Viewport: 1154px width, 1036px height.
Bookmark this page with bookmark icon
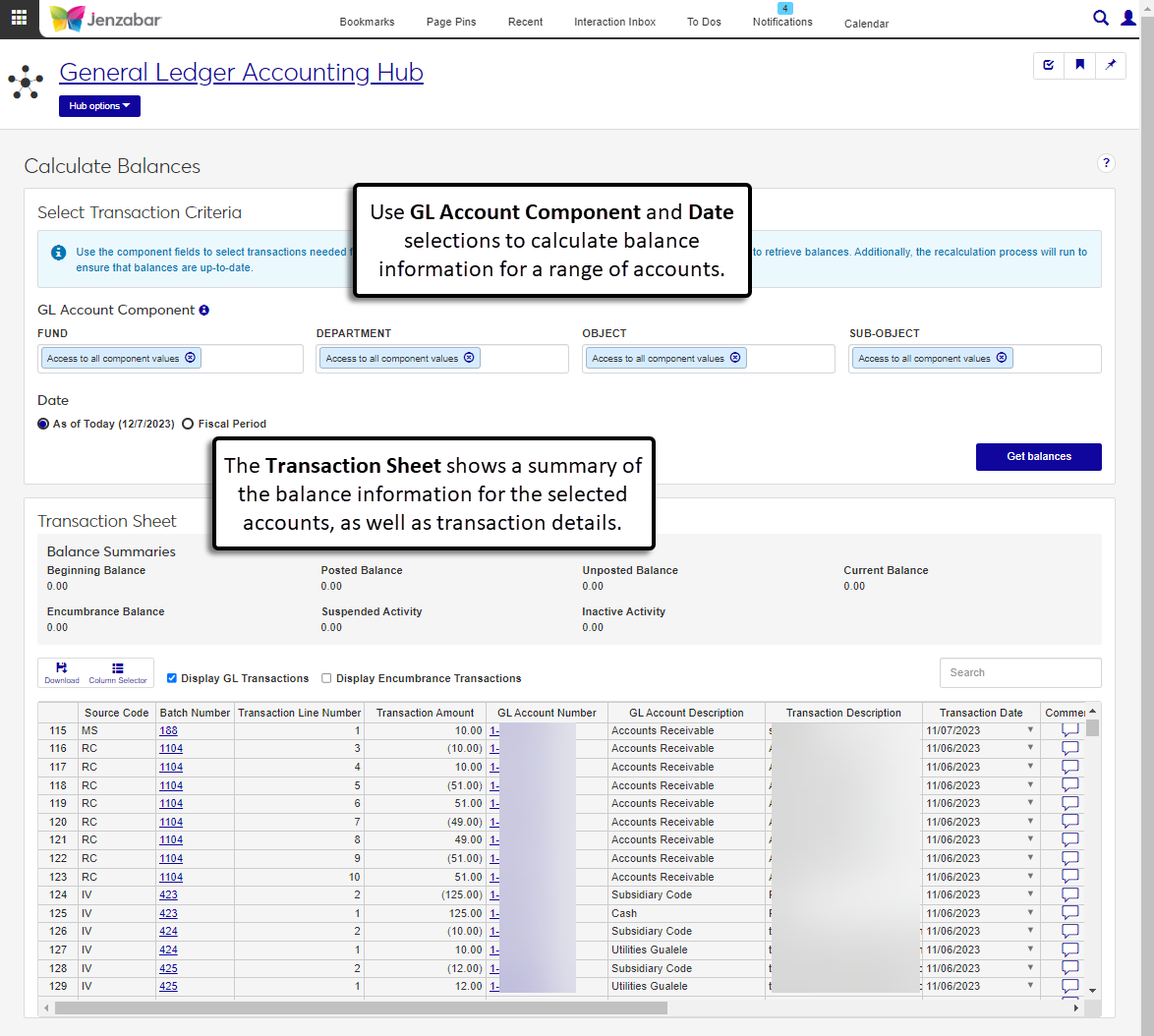click(x=1079, y=65)
